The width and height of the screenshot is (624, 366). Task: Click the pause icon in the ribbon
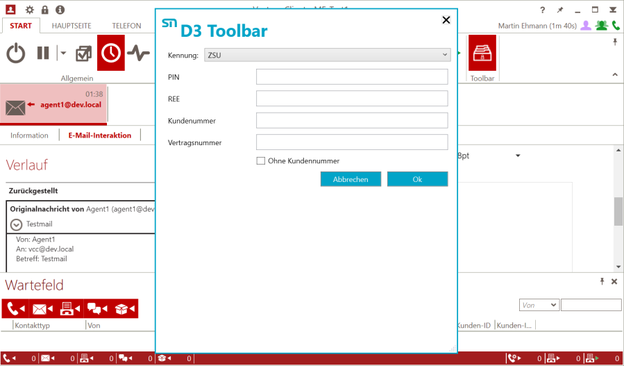(43, 53)
